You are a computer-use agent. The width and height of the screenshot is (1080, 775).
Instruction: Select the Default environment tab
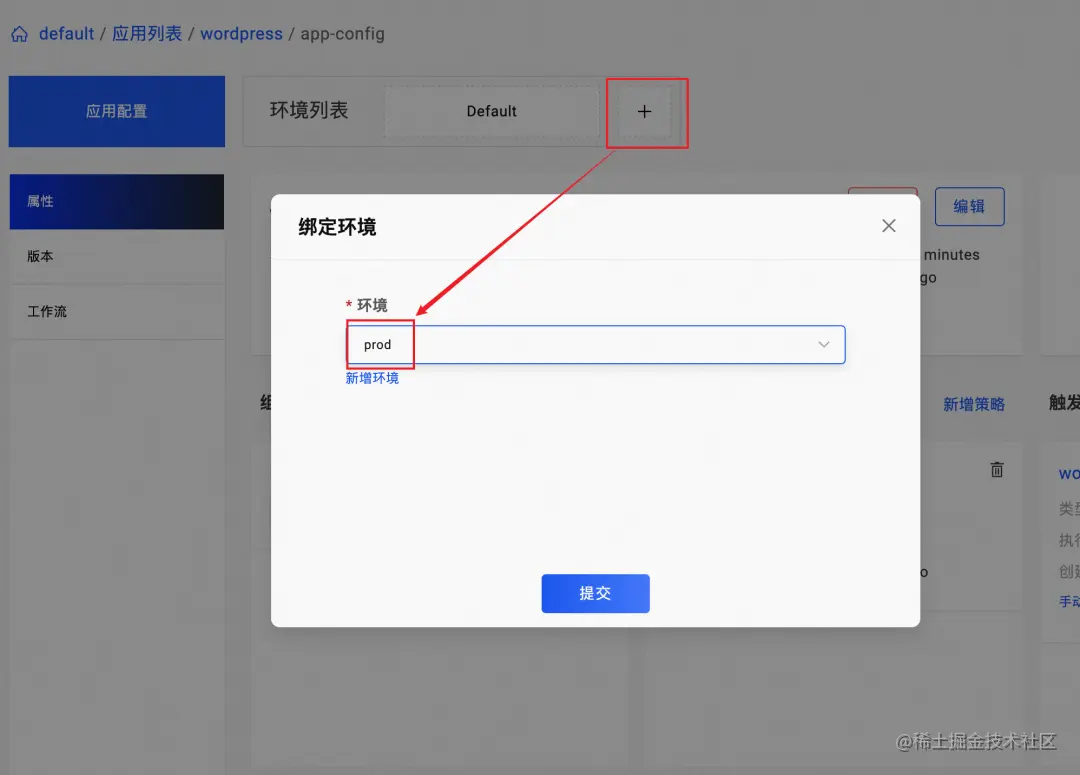(491, 111)
